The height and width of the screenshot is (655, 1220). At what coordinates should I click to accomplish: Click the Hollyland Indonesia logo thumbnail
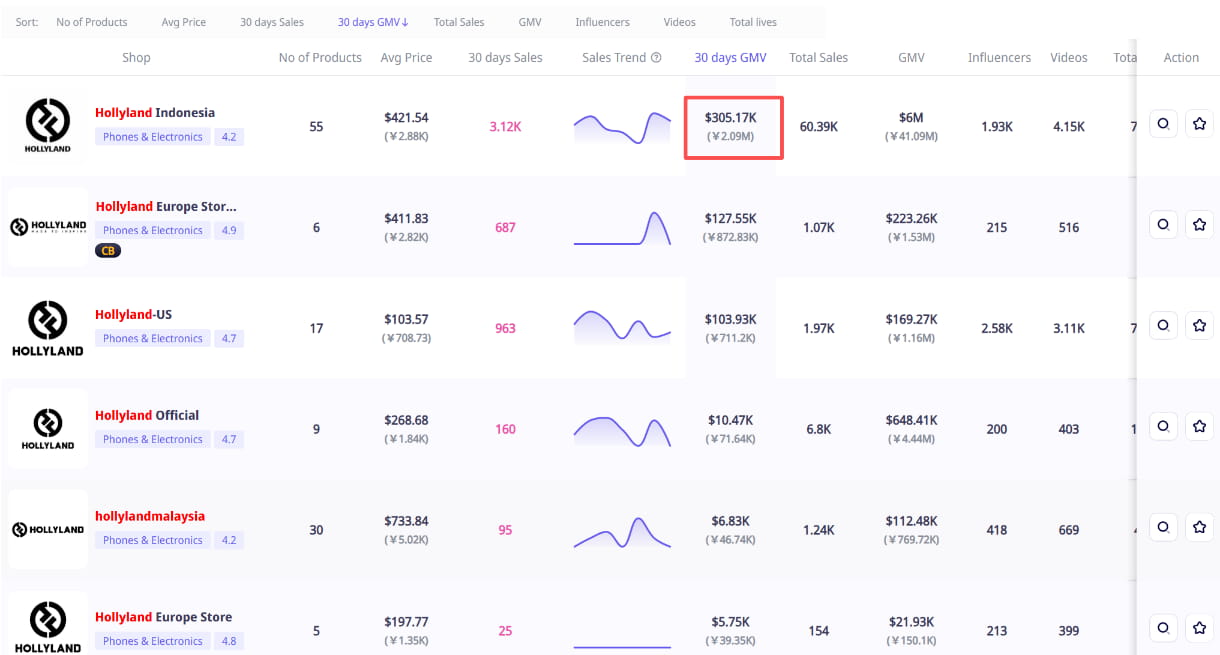coord(48,126)
